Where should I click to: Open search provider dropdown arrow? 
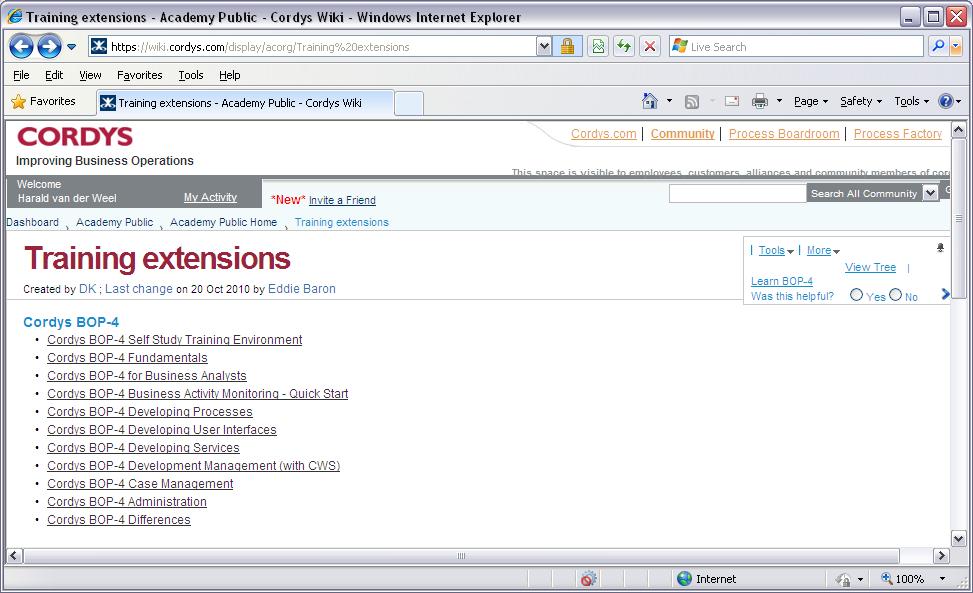point(956,47)
